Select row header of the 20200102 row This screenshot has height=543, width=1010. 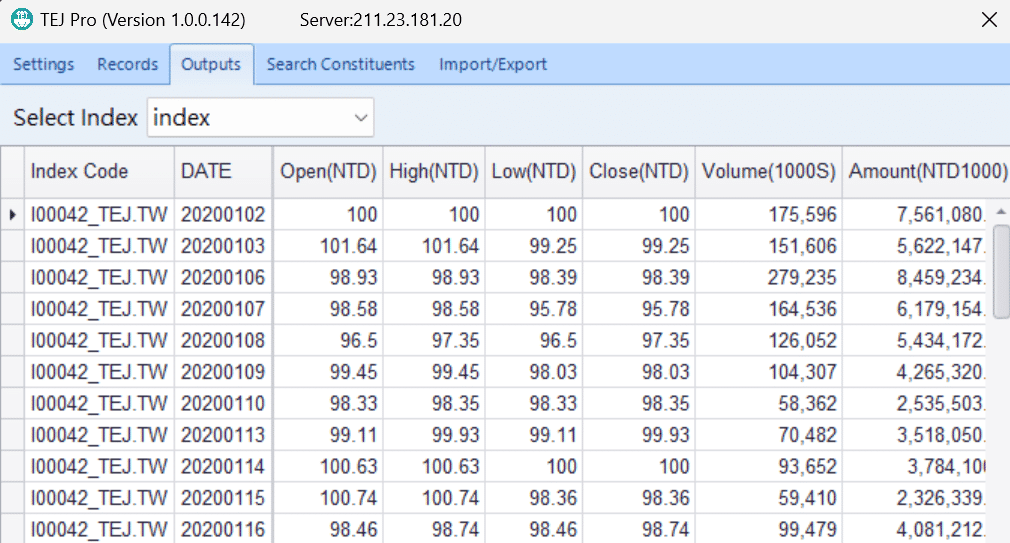point(12,214)
